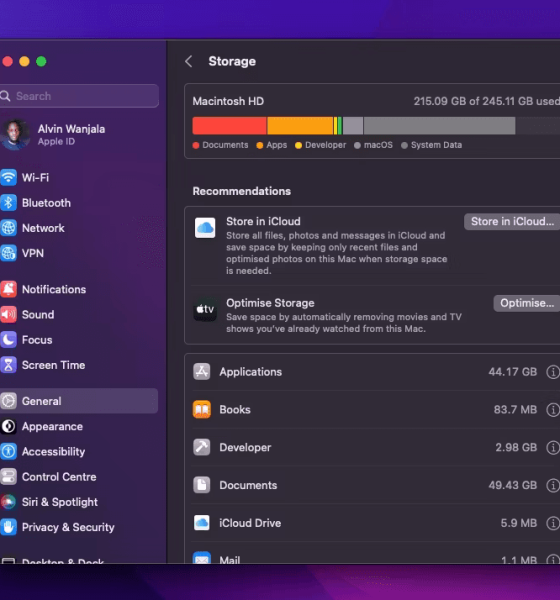Click the Storage page title
Screen dimensions: 560x600
(232, 61)
